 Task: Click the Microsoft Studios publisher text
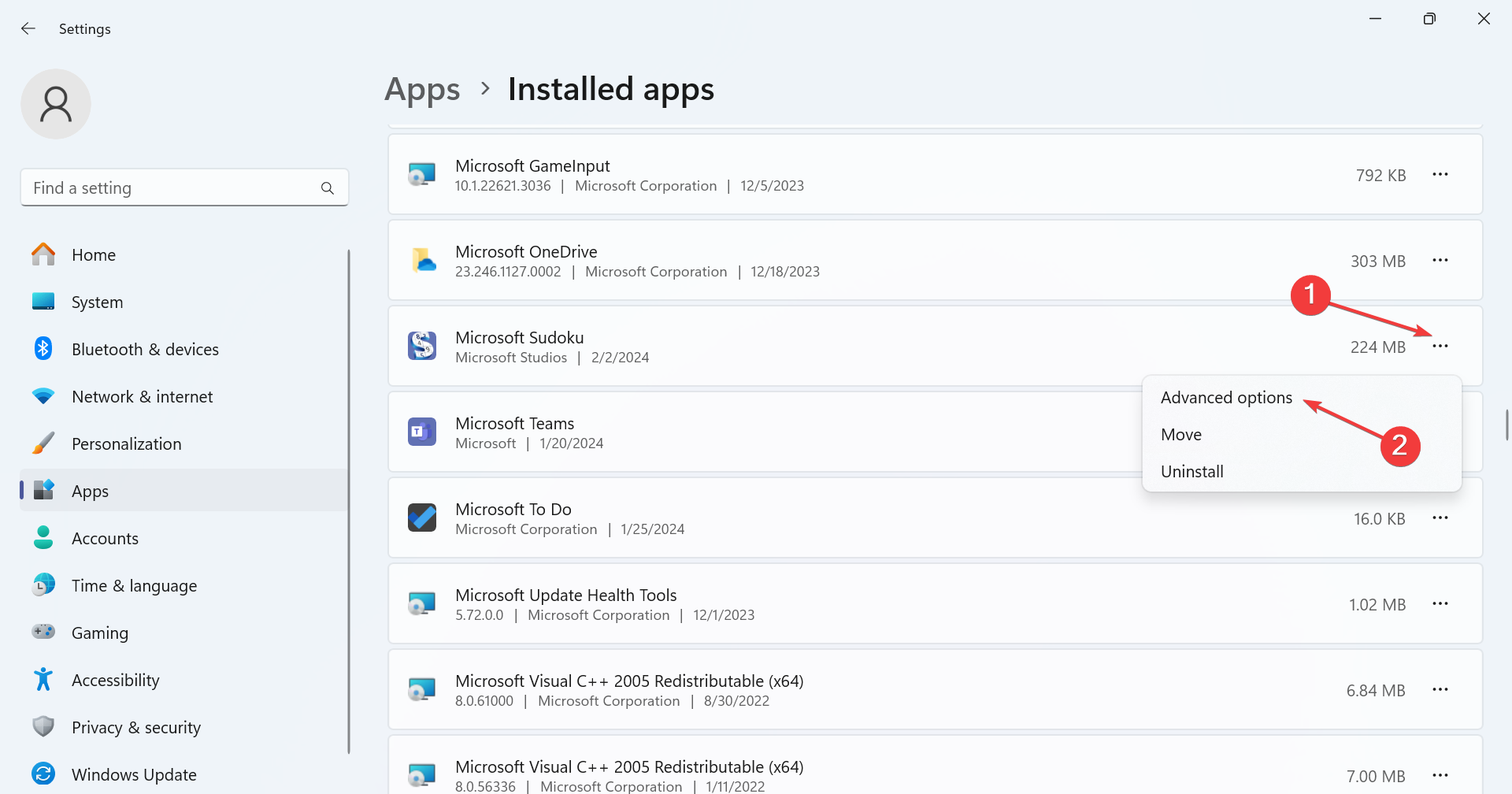point(511,358)
